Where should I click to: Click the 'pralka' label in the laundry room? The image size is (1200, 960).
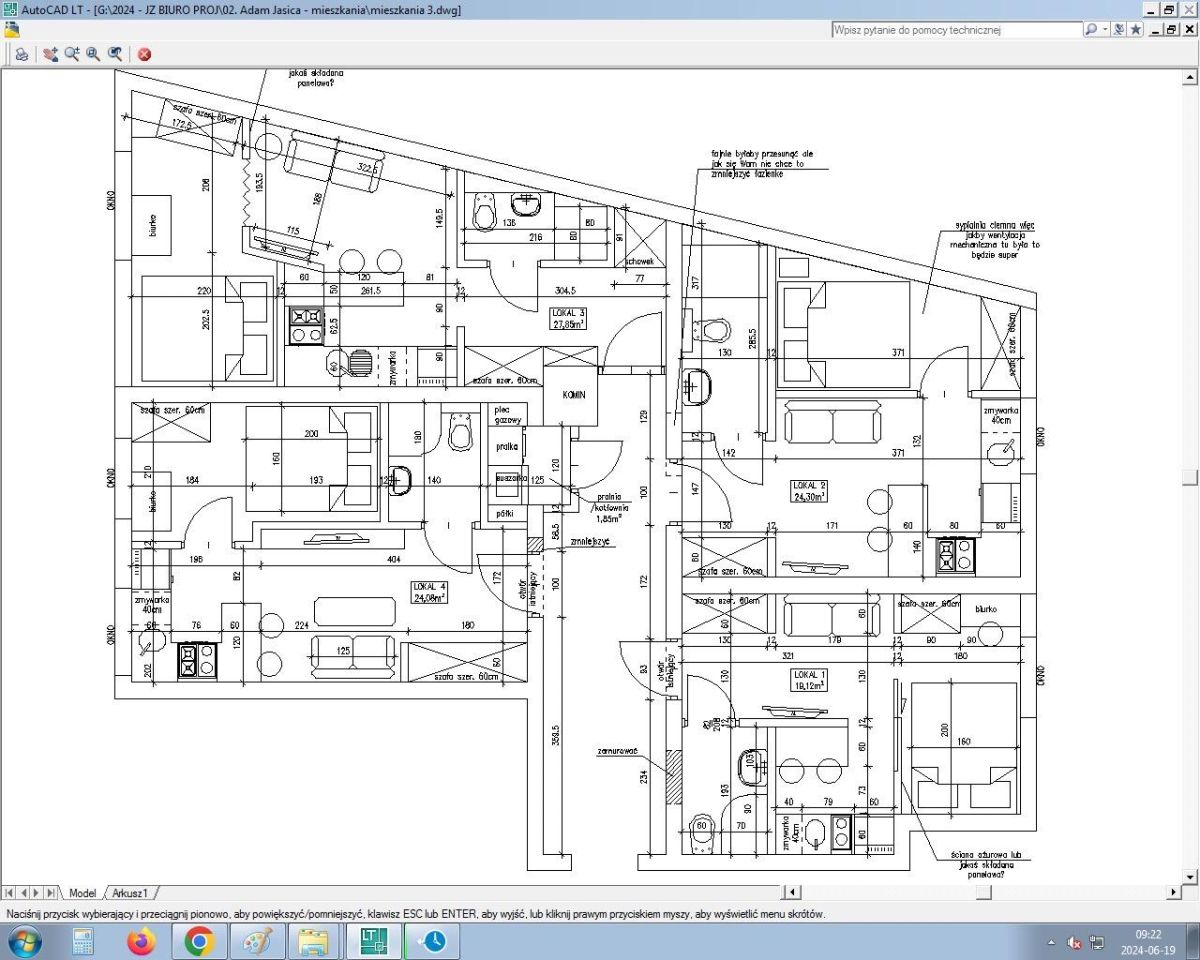point(506,446)
